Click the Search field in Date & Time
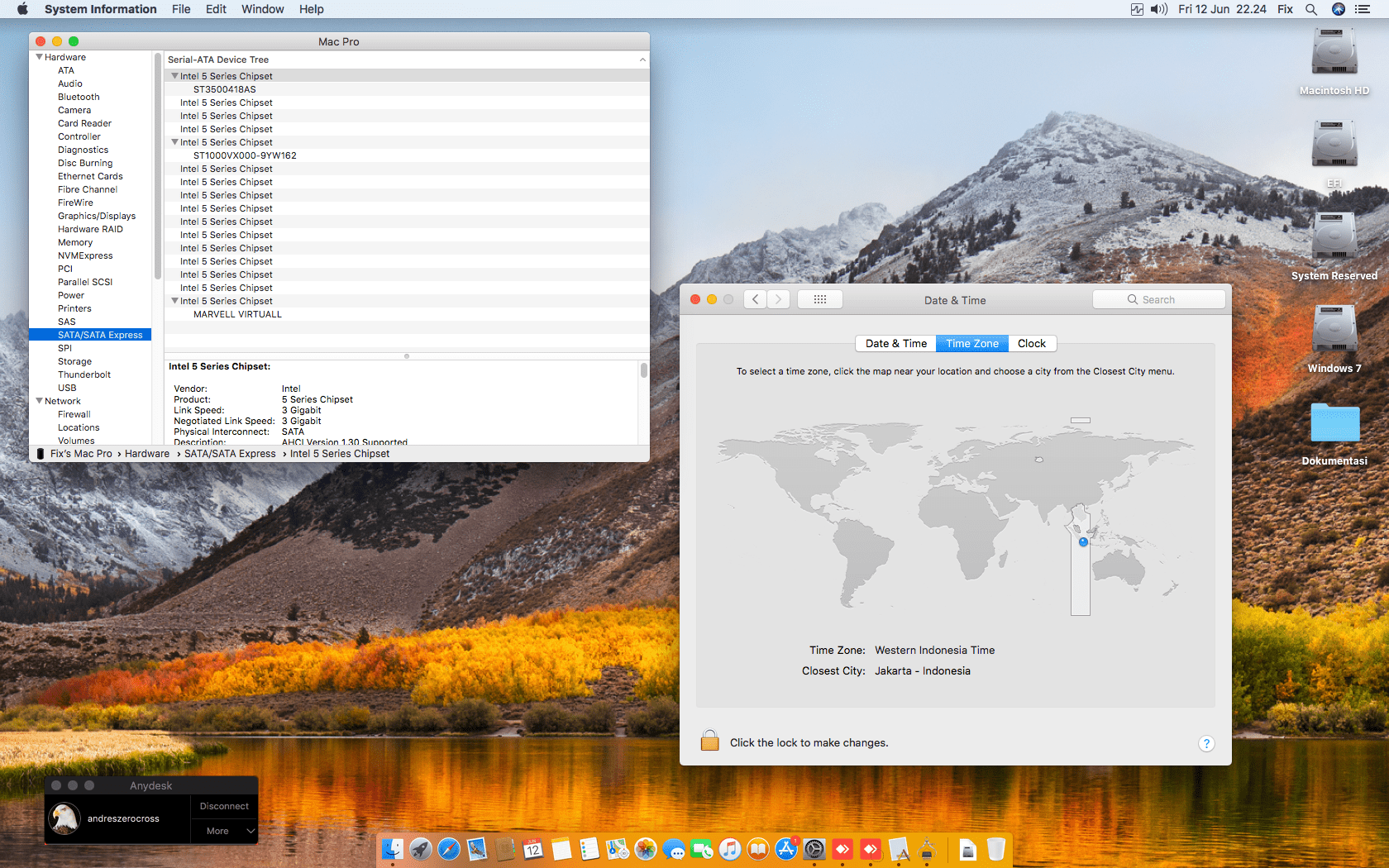This screenshot has height=868, width=1389. click(x=1158, y=299)
